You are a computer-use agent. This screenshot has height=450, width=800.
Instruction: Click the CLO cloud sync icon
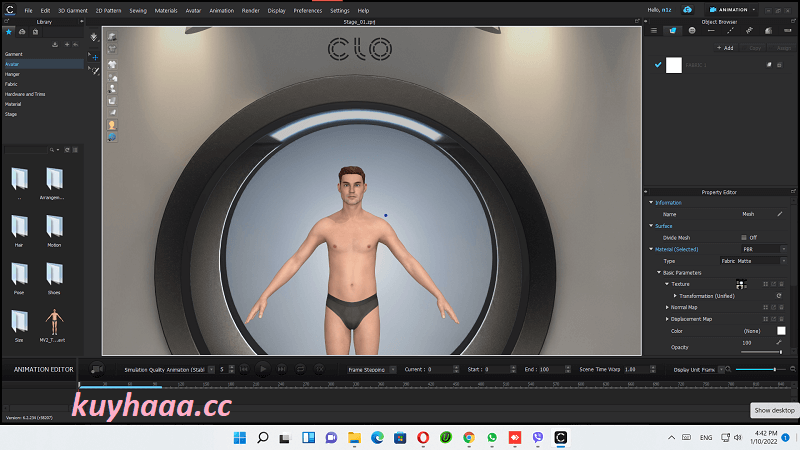687,10
